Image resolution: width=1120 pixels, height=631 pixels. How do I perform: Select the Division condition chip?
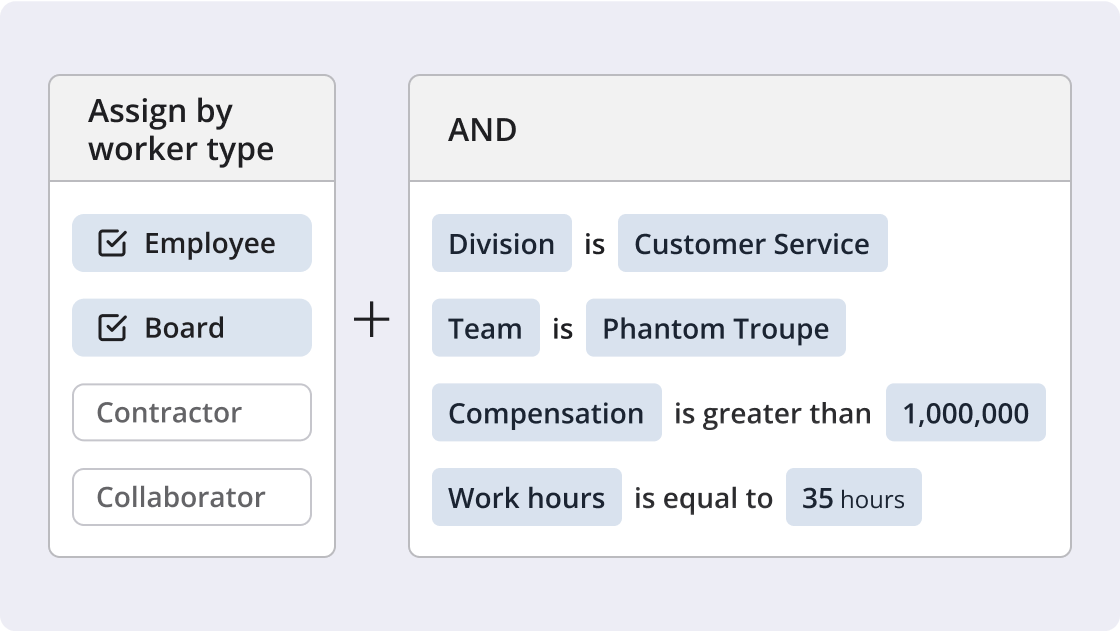501,243
